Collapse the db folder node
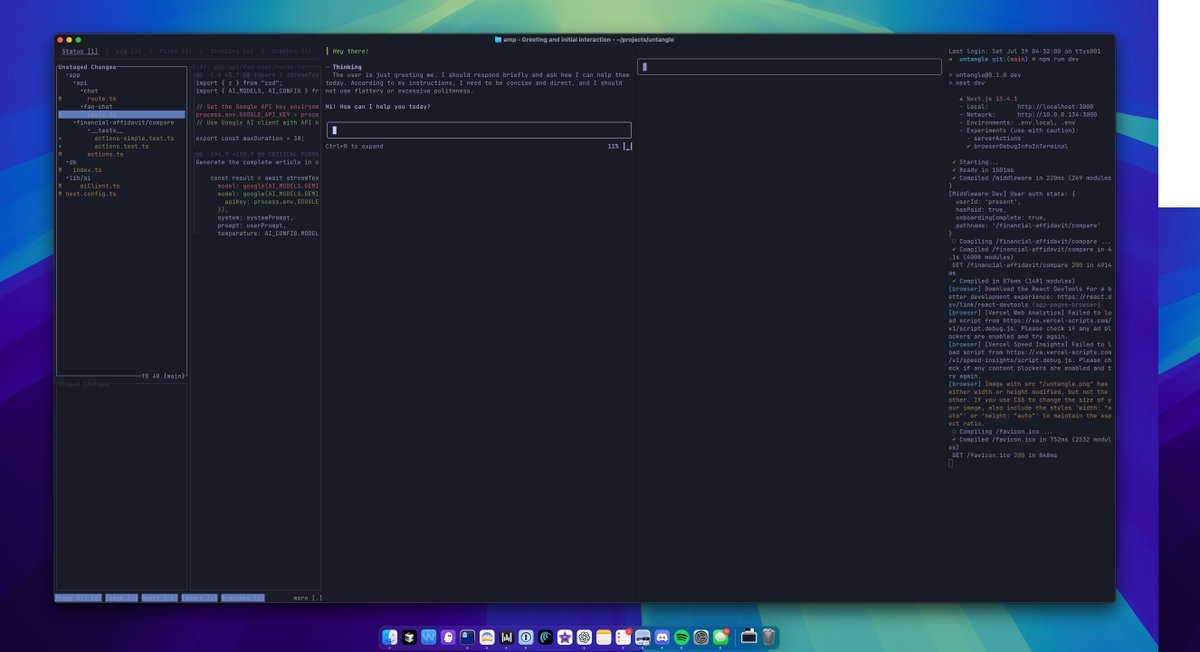Image resolution: width=1200 pixels, height=652 pixels. (71, 162)
